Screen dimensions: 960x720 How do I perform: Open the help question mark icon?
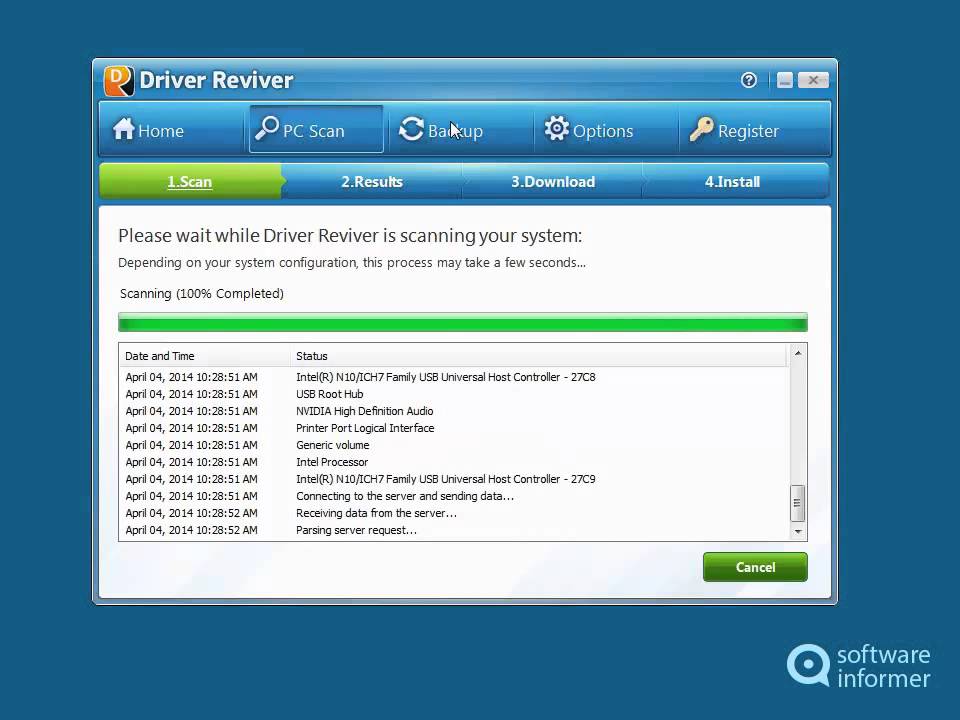click(748, 80)
